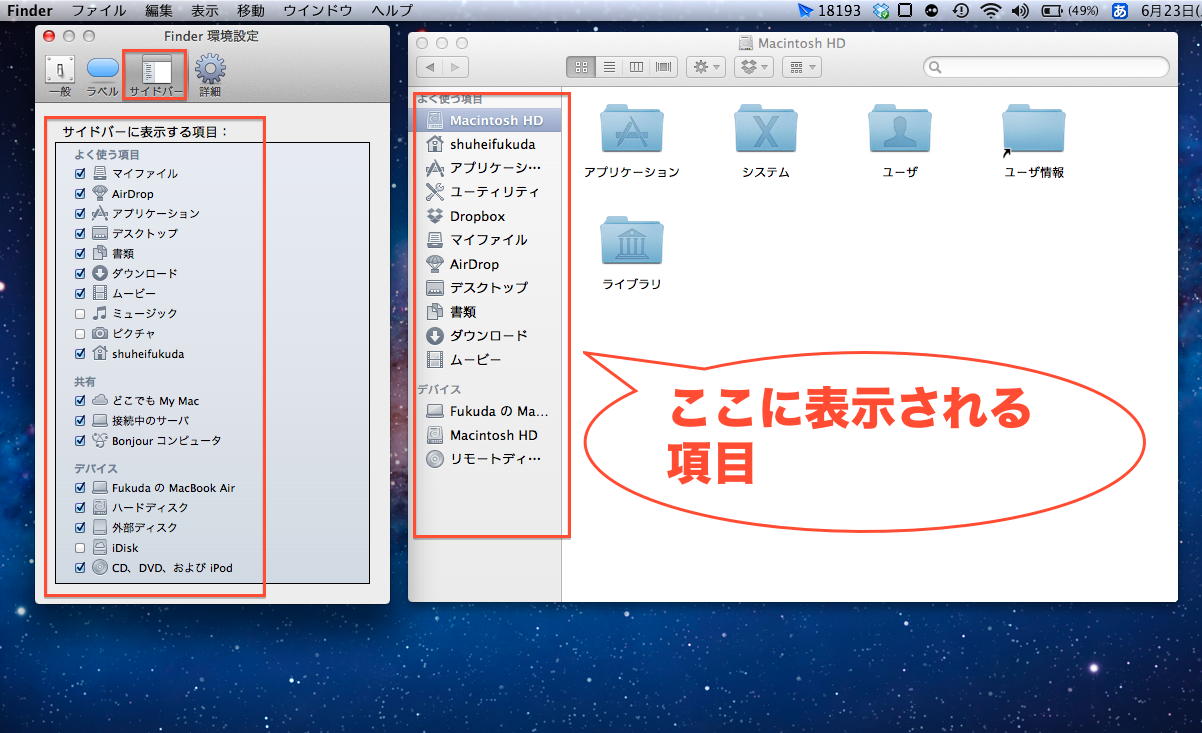Uncheck the どこでも My Mac checkbox
The width and height of the screenshot is (1202, 733).
click(80, 400)
